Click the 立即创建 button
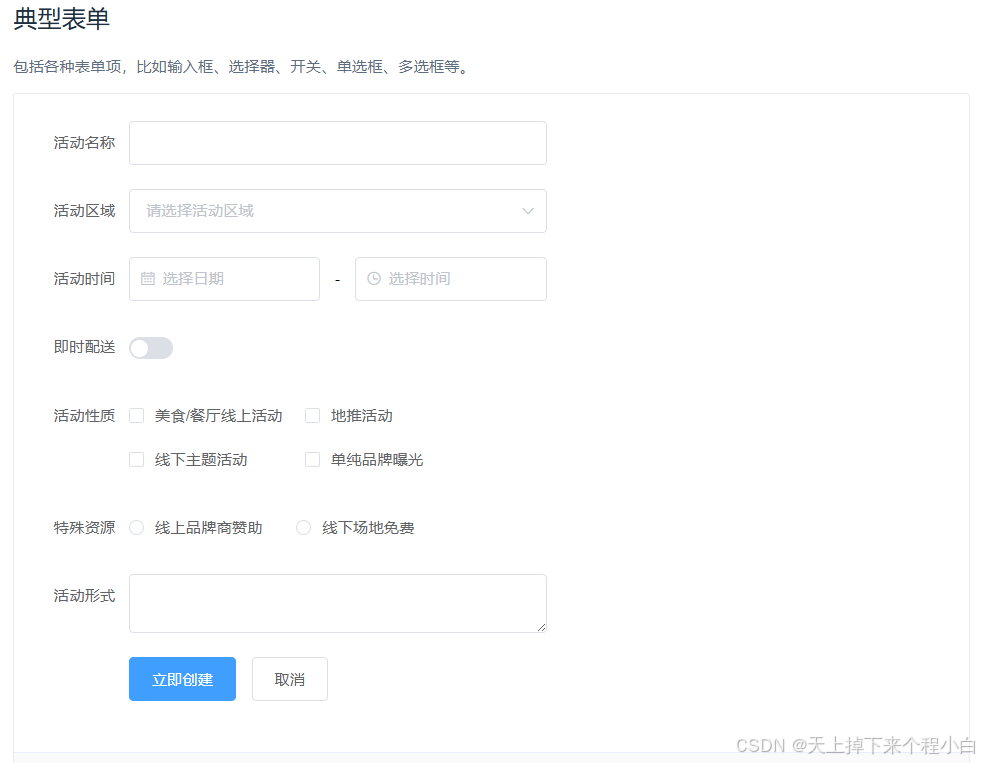Viewport: 981px width, 763px height. 183,679
